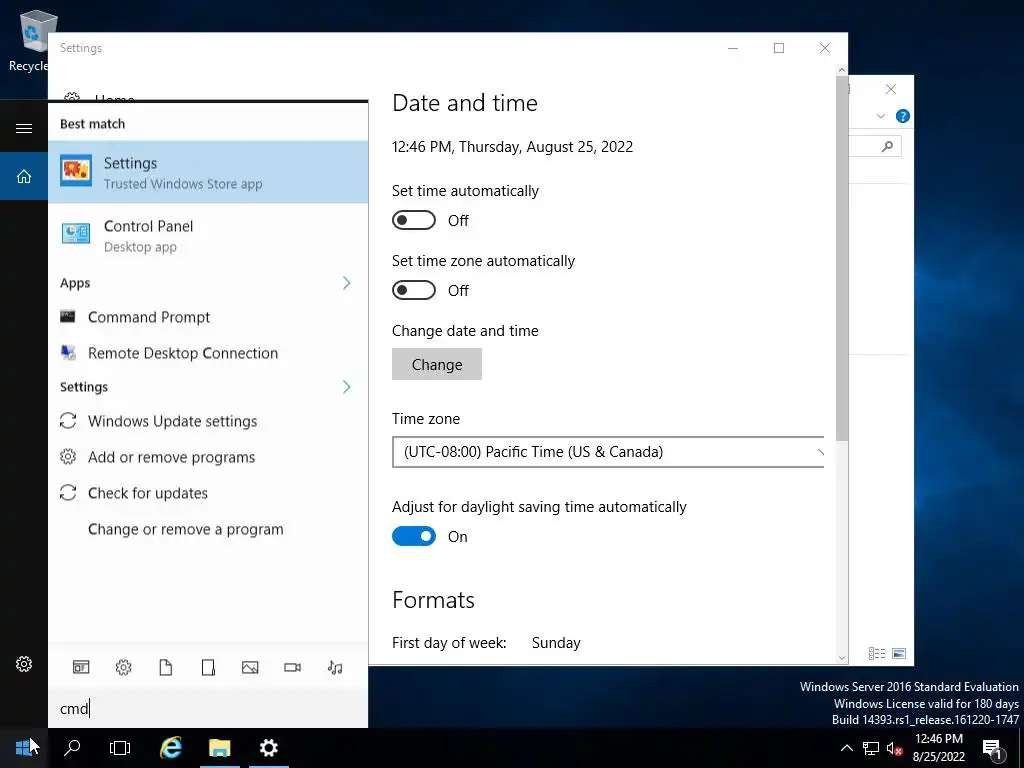The width and height of the screenshot is (1024, 768).
Task: Expand ribbon chevron in background Explorer window
Action: click(x=880, y=116)
